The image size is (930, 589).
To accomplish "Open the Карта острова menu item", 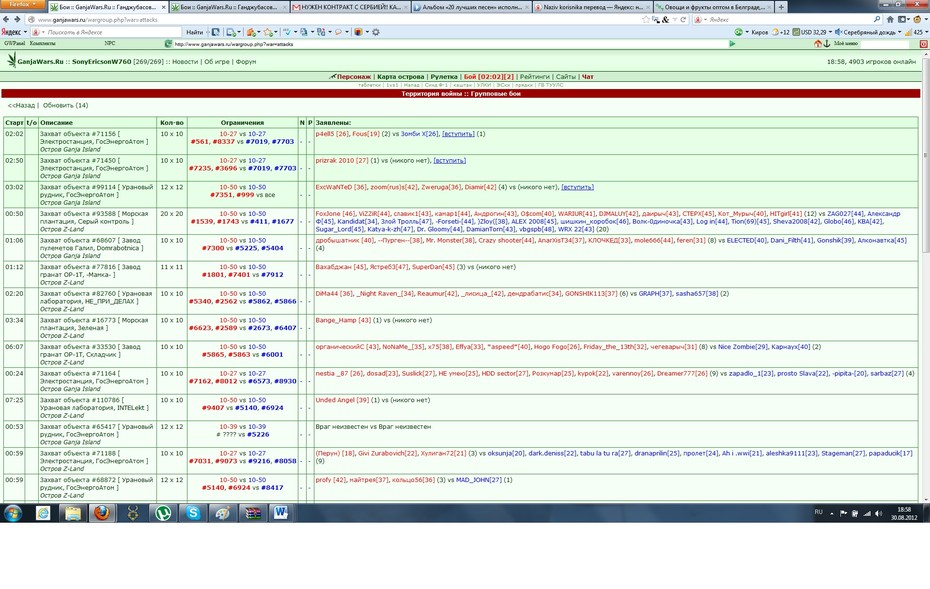I will (400, 77).
